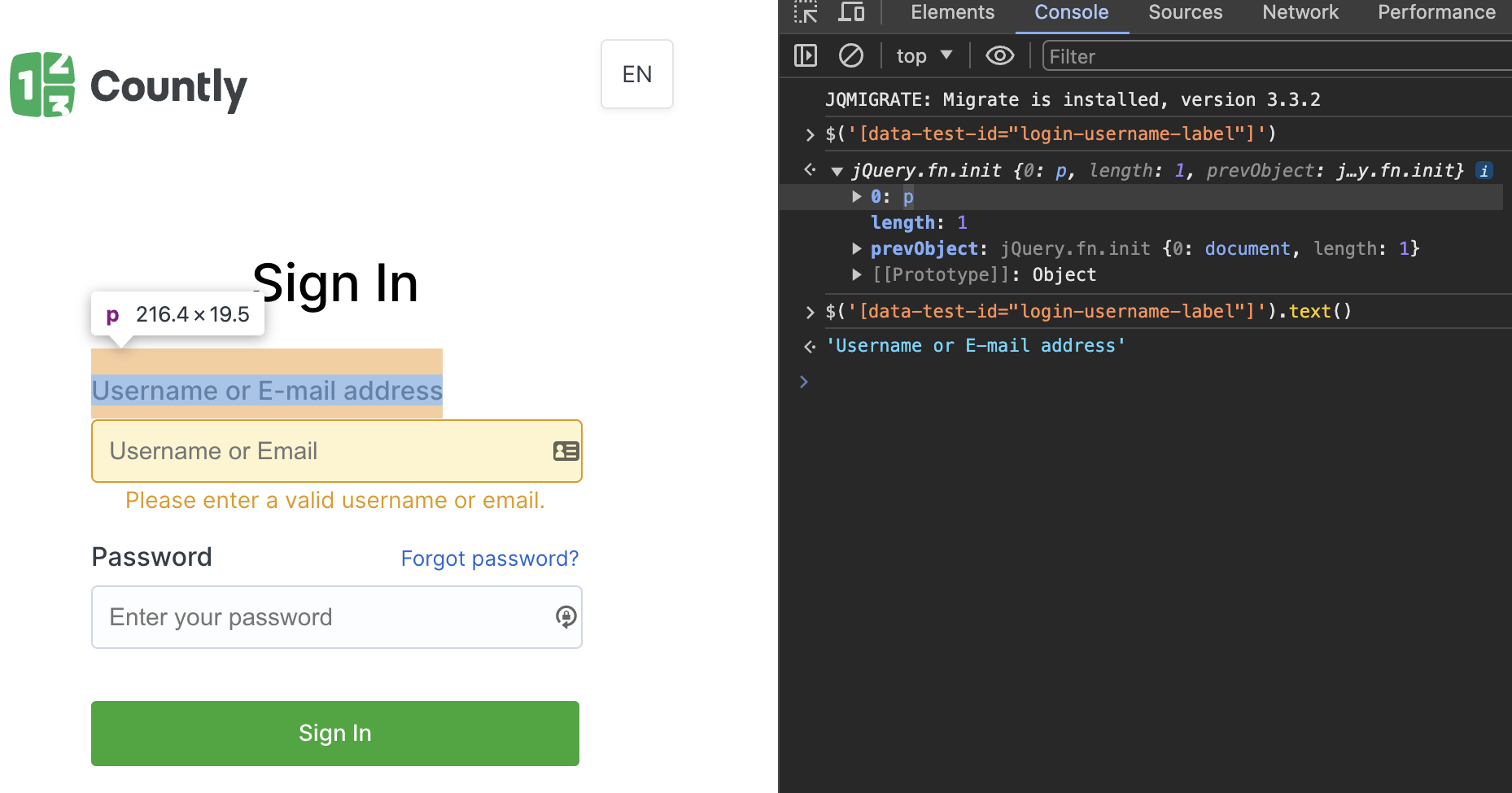Click the Countly logo icon

42,85
